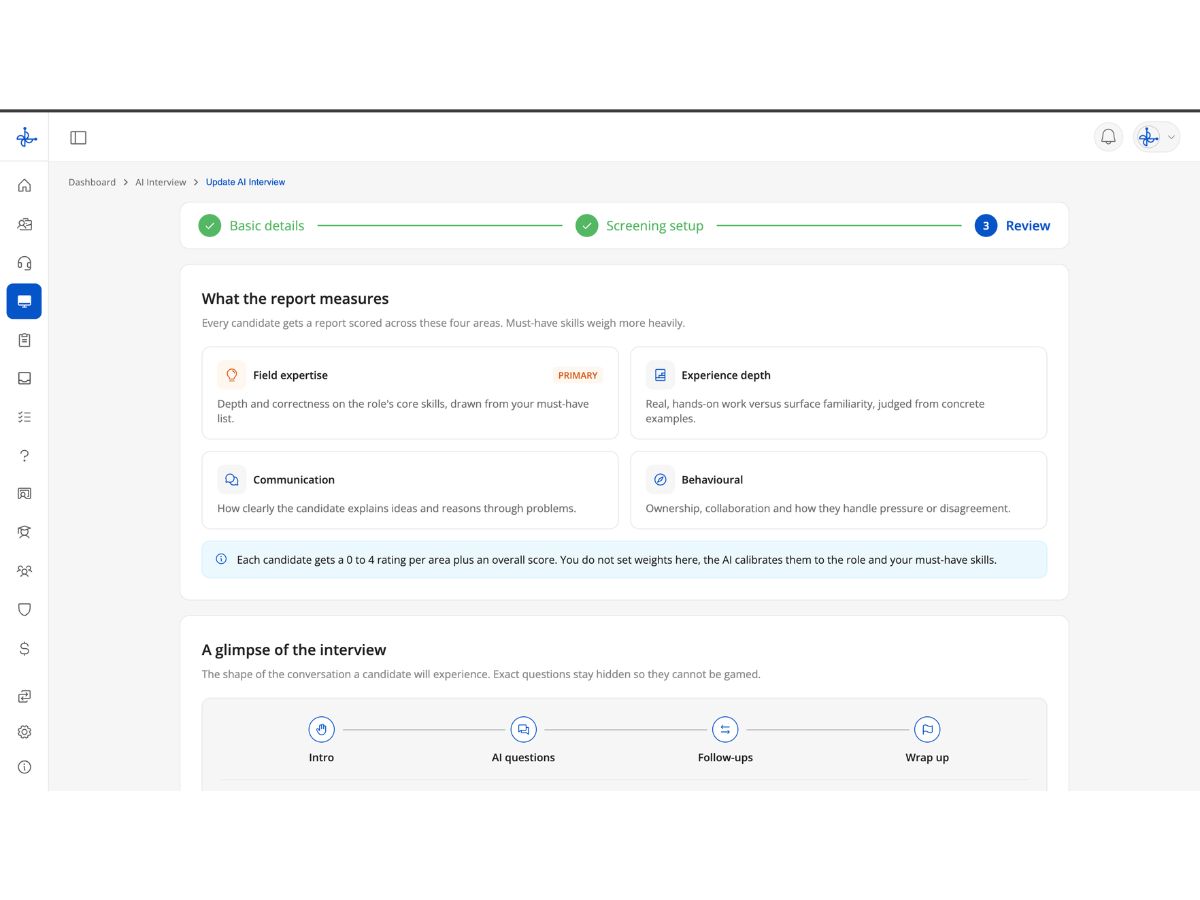This screenshot has height=900, width=1200.
Task: Open the Home icon in sidebar
Action: [24, 185]
